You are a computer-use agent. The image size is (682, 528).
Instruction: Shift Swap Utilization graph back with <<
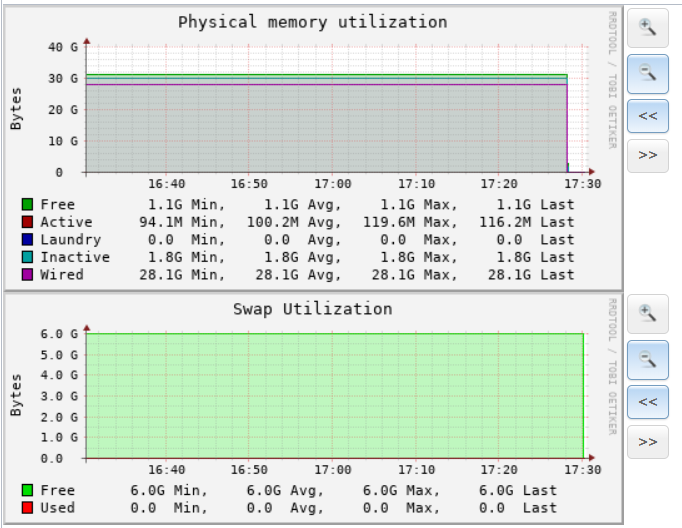point(647,402)
